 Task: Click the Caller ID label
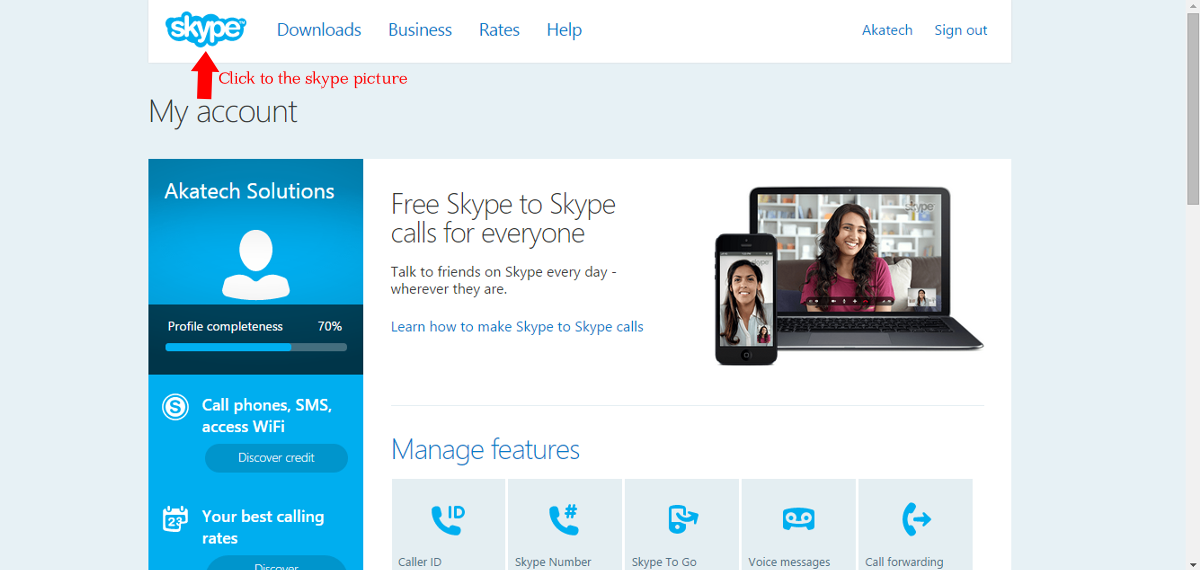pyautogui.click(x=420, y=562)
